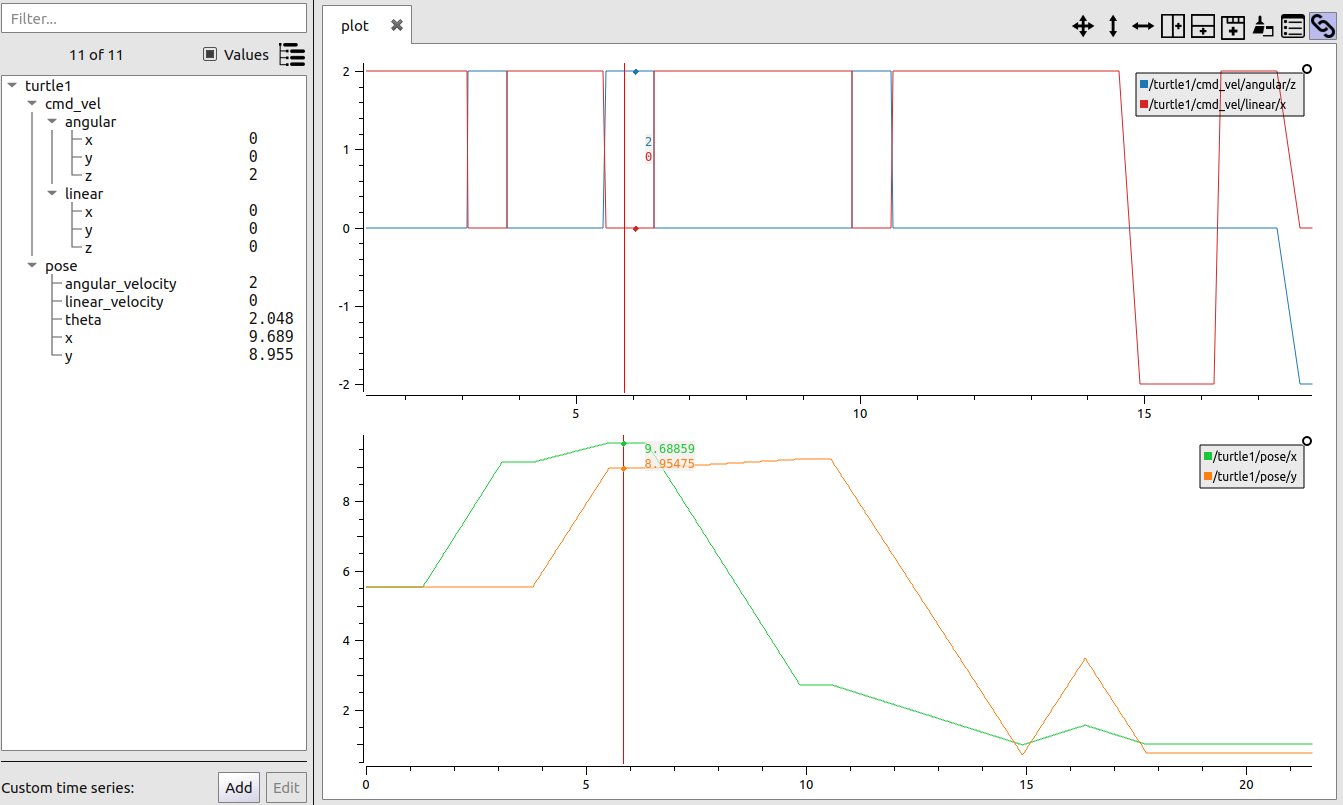Click the pose y value 8.955

271,356
